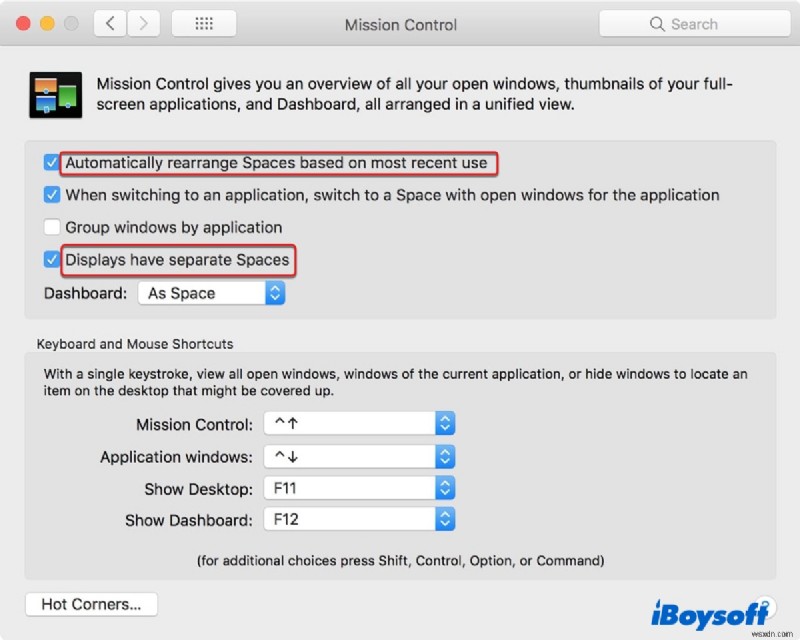This screenshot has width=800, height=640.
Task: Click the Show Desktop: label
Action: click(198, 489)
